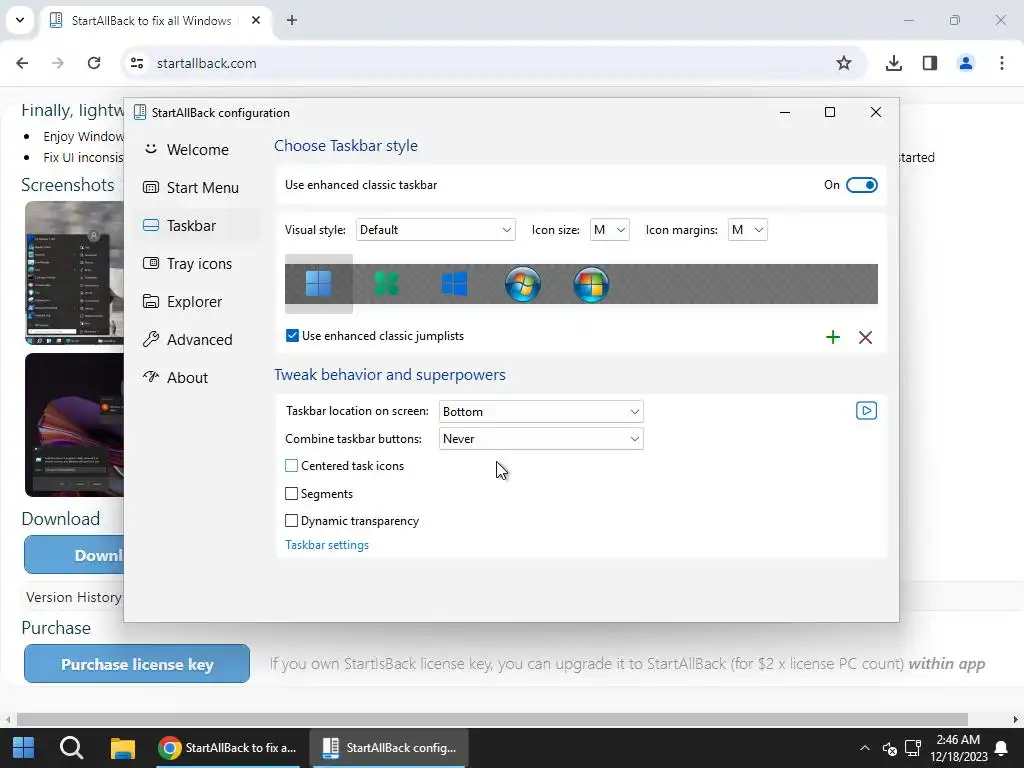This screenshot has height=768, width=1024.
Task: Switch to Explorer settings
Action: tap(196, 302)
